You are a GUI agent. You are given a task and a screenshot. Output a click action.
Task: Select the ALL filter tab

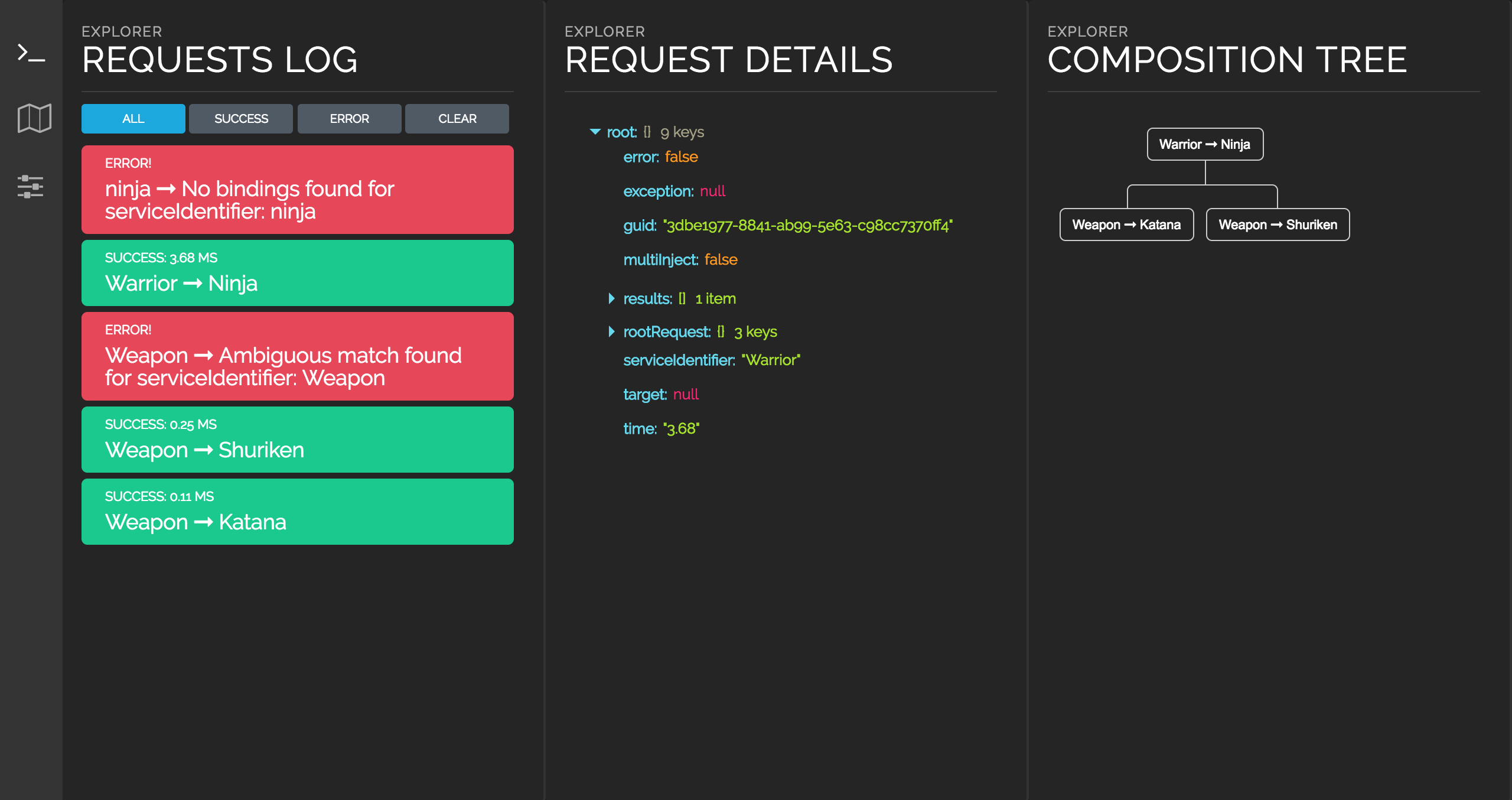(x=133, y=119)
